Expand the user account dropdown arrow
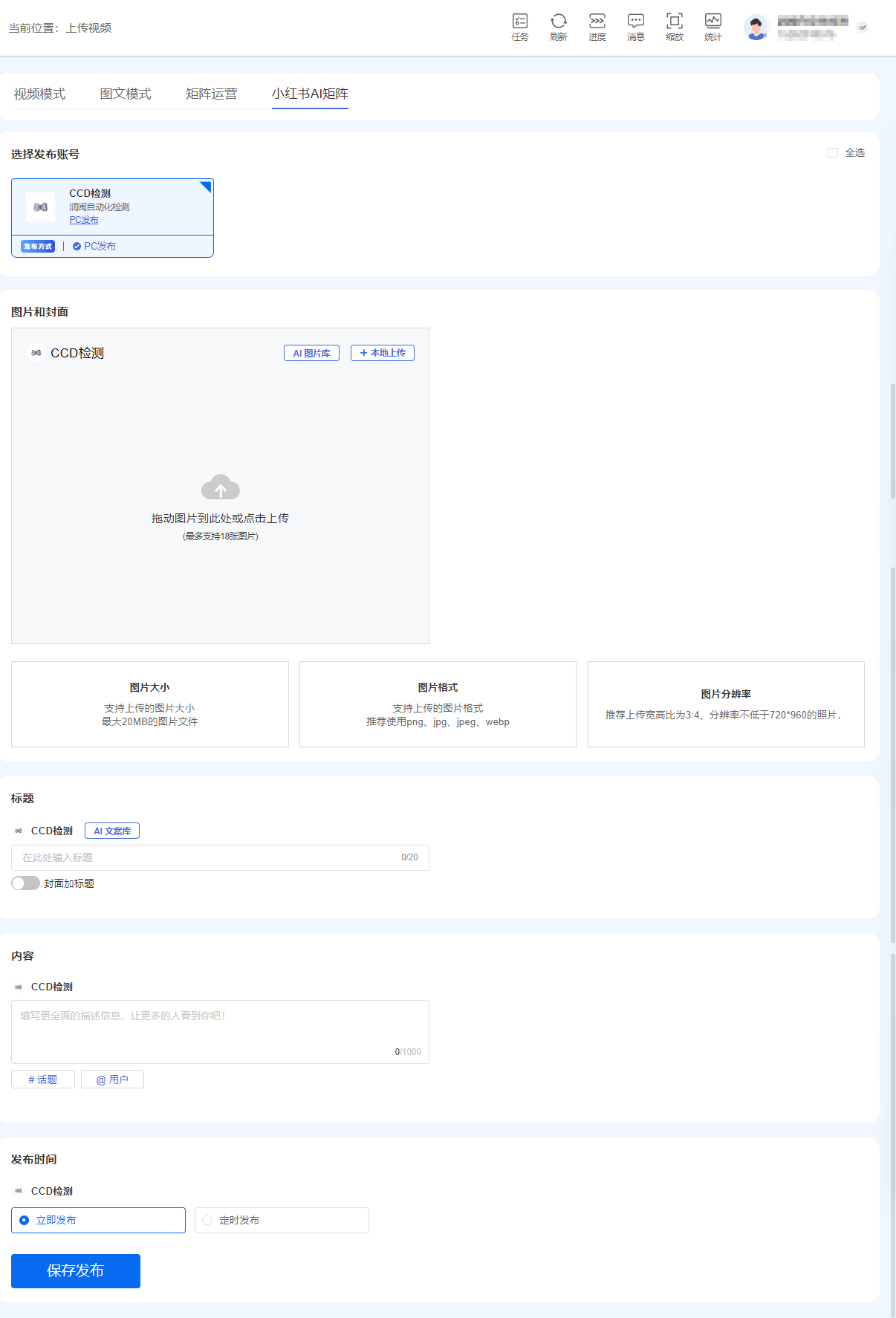Viewport: 896px width, 1318px height. [x=862, y=27]
